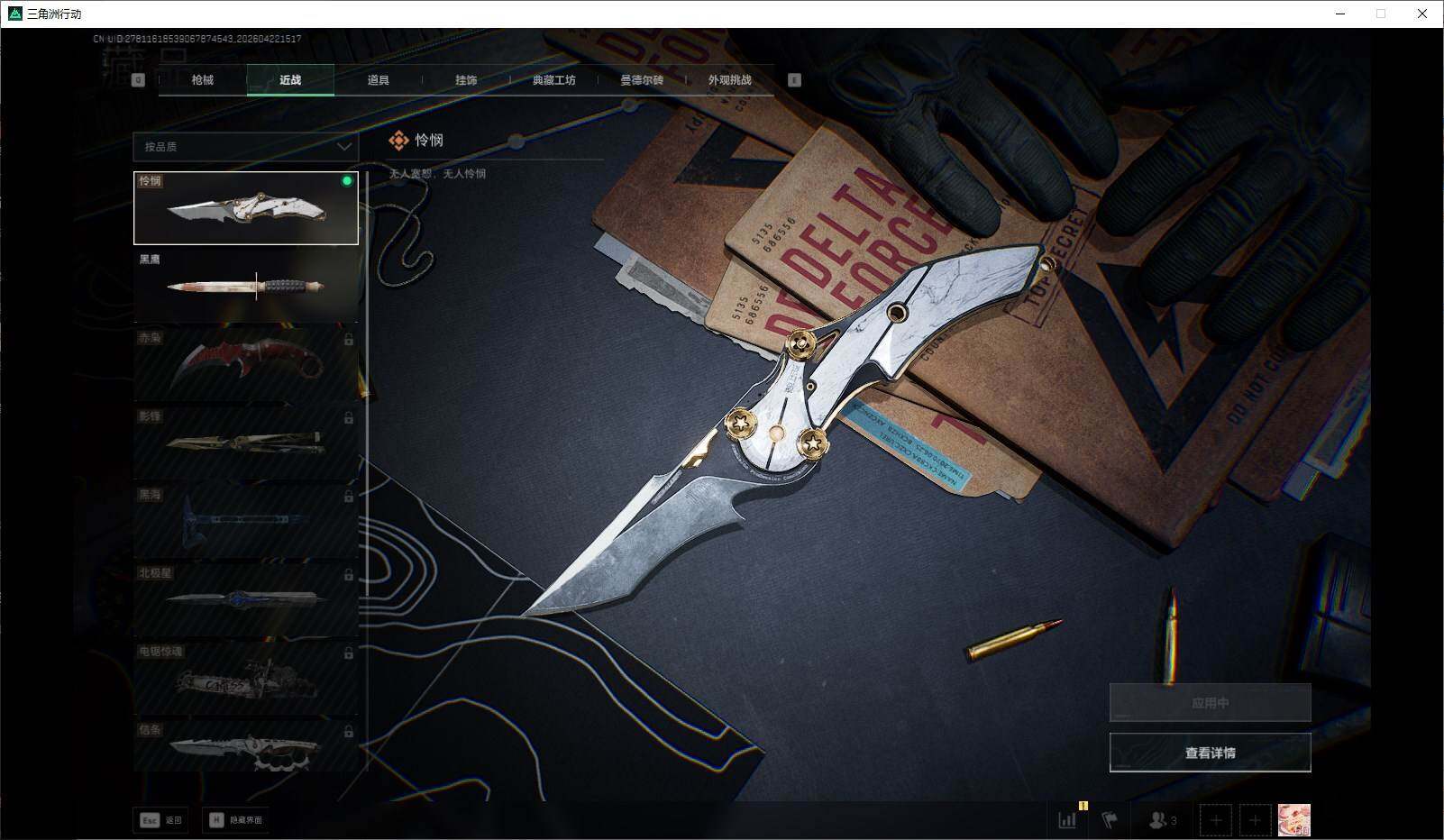Click the green equipped indicator on 怜悯
The image size is (1444, 840).
pyautogui.click(x=347, y=181)
